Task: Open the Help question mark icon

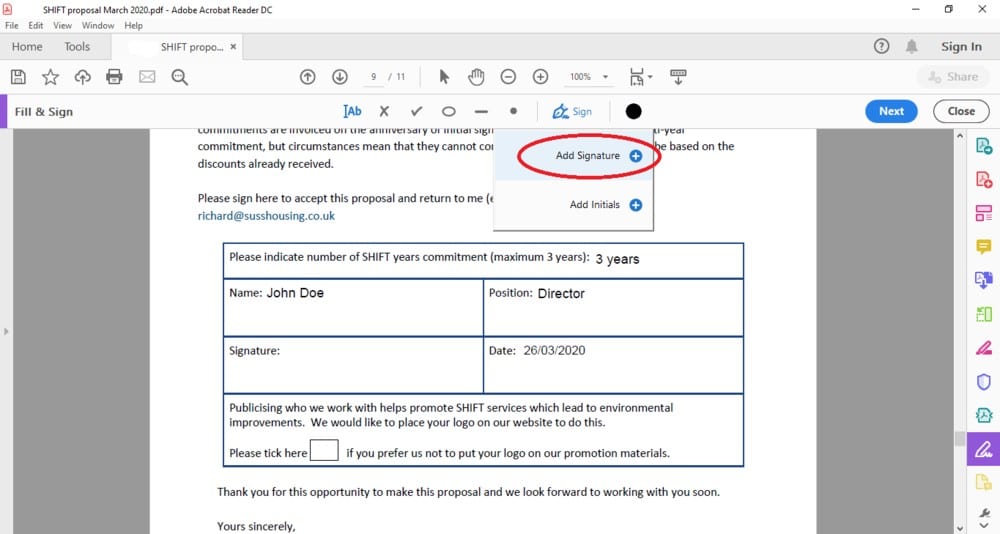Action: coord(881,46)
